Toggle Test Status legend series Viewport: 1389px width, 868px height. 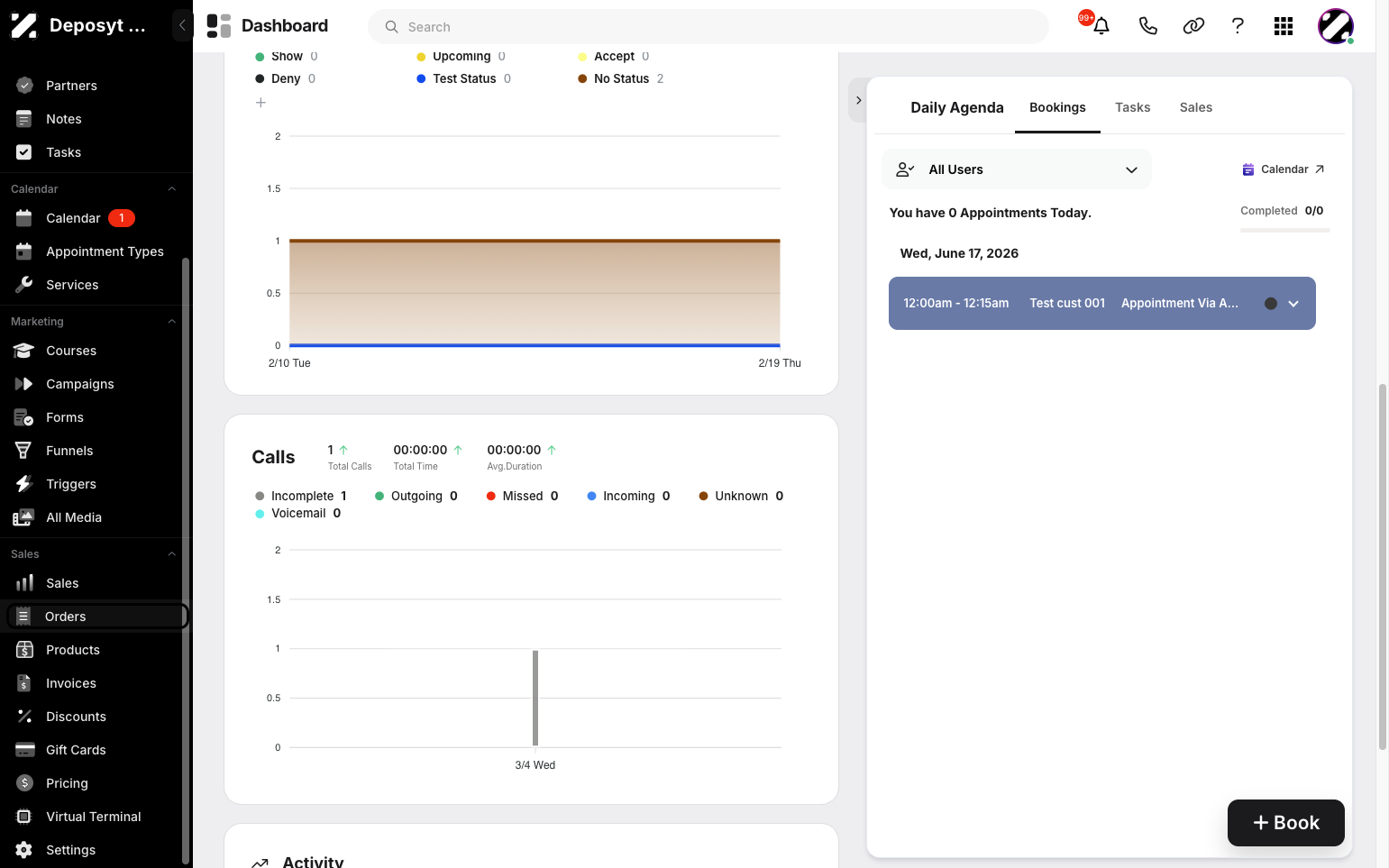pyautogui.click(x=463, y=78)
